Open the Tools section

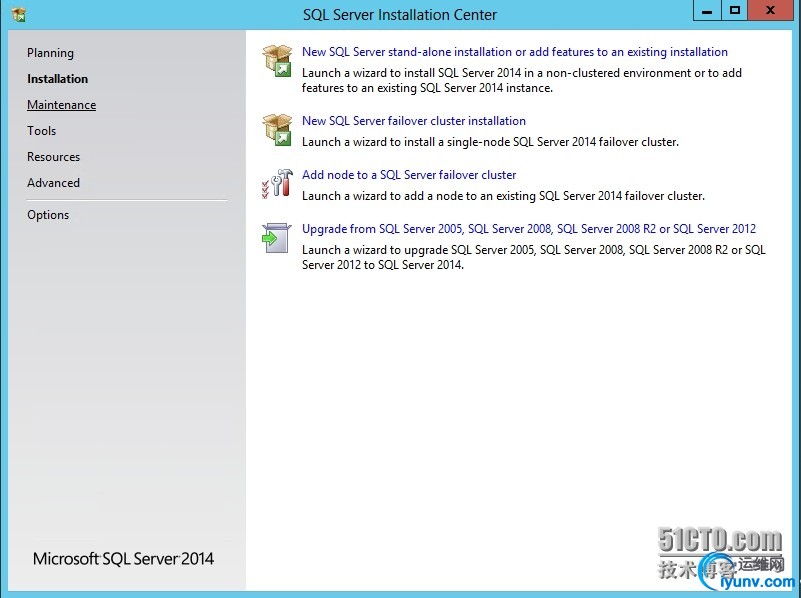pos(41,131)
